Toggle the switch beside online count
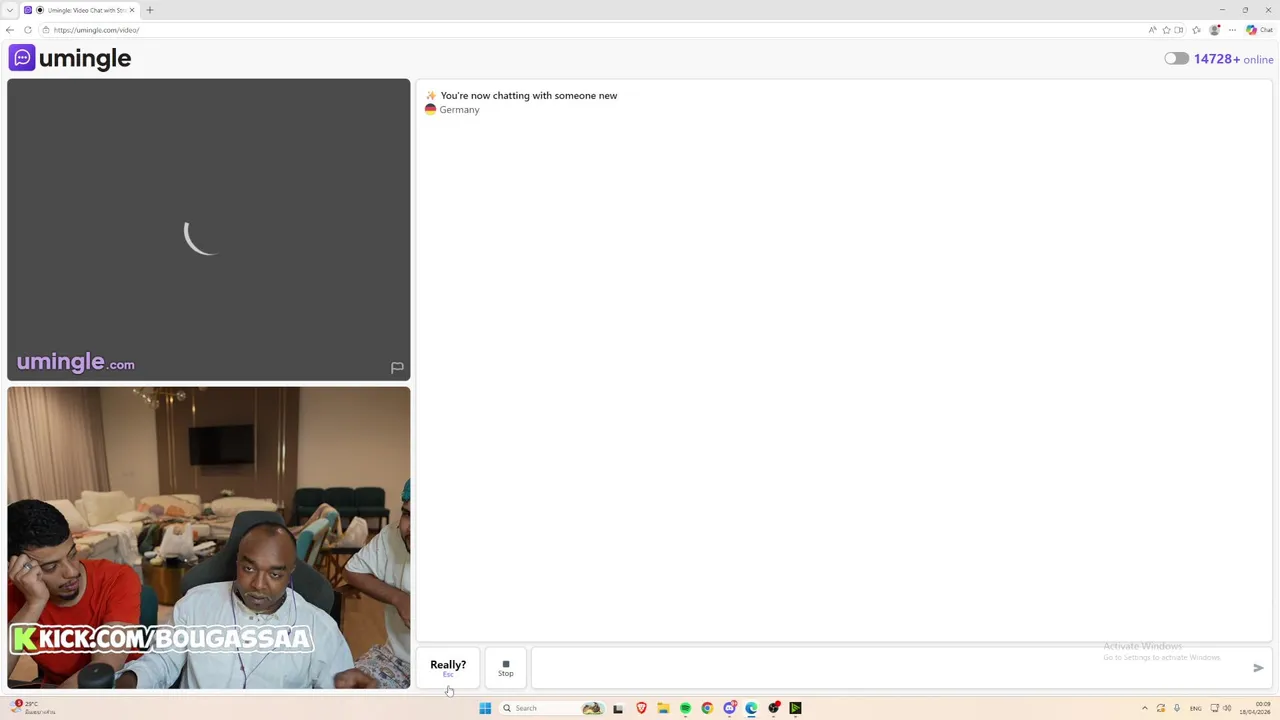 [x=1176, y=59]
